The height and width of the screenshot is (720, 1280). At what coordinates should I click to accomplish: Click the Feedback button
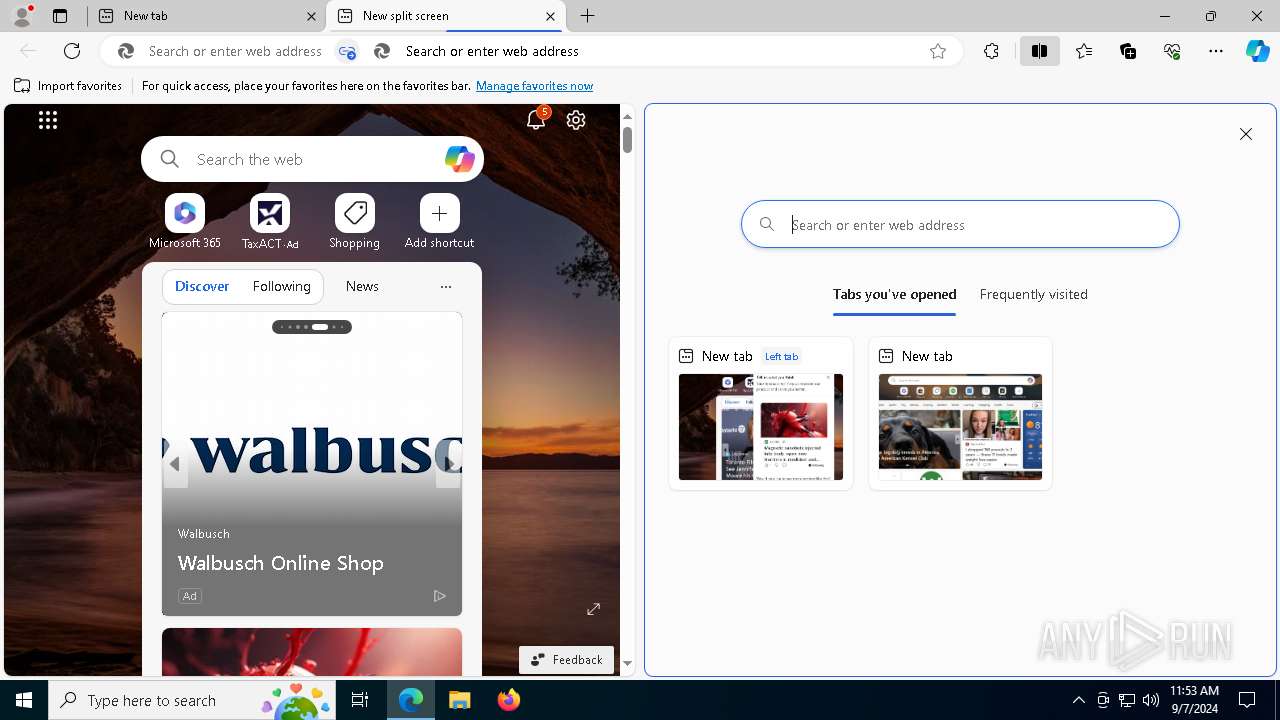(567, 660)
